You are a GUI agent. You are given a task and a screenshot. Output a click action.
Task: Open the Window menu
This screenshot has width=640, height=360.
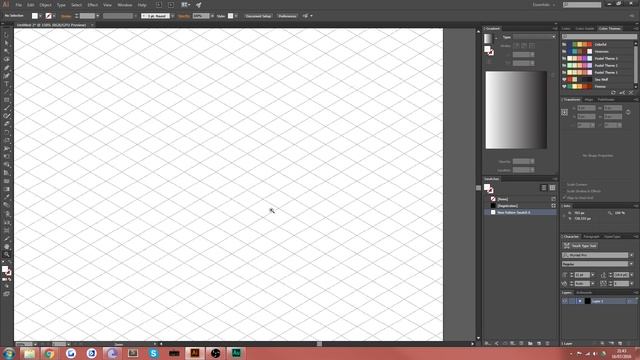tap(124, 5)
